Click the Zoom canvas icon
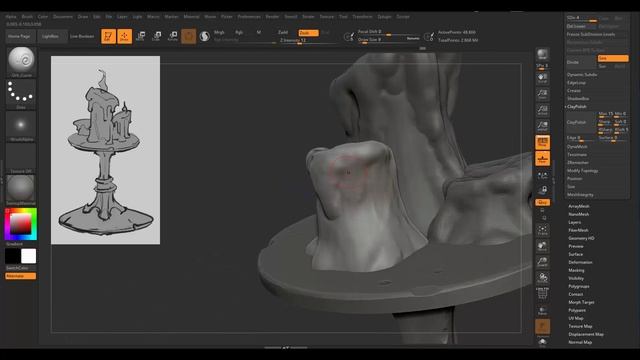This screenshot has width=640, height=360. click(542, 94)
